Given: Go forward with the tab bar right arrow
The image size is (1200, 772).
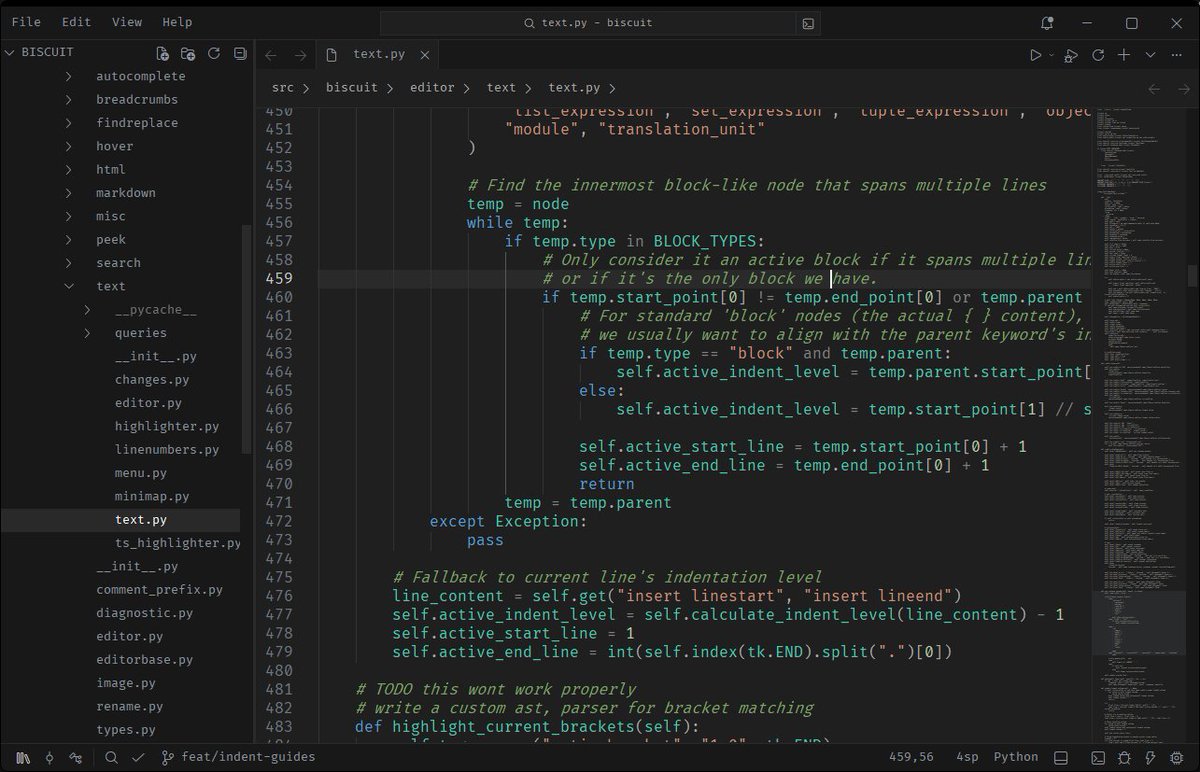Looking at the screenshot, I should pyautogui.click(x=300, y=55).
